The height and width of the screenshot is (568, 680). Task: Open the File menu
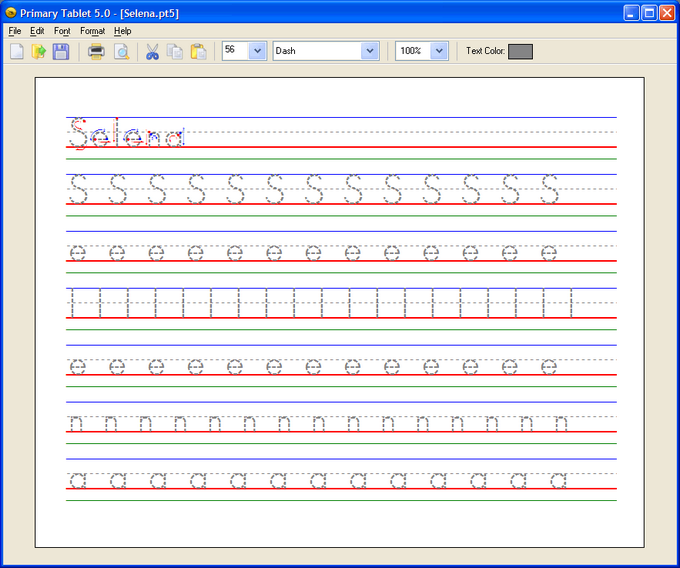tap(15, 31)
